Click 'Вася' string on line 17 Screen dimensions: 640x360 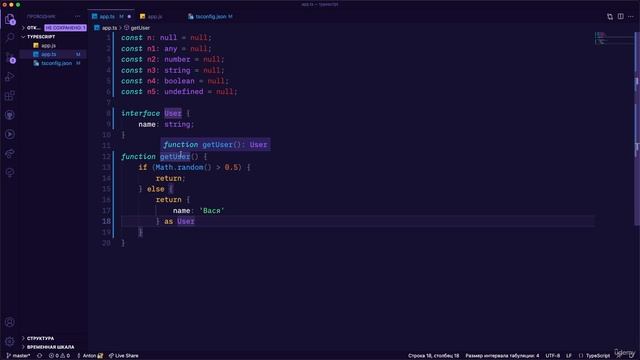(x=211, y=211)
